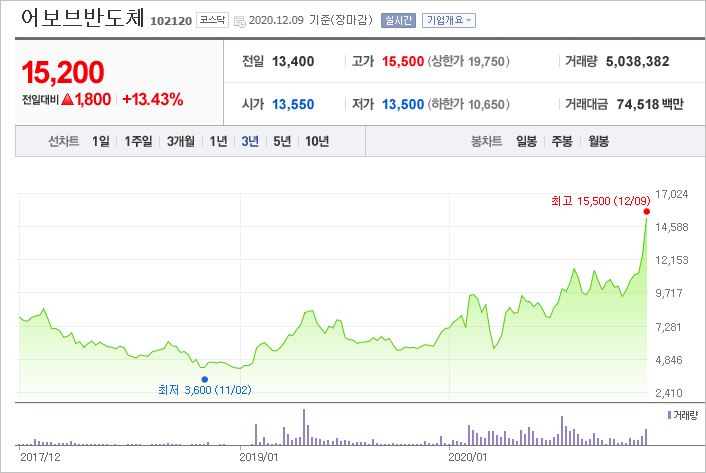706x473 pixels.
Task: Click the 2,410 y-axis label
Action: [669, 393]
